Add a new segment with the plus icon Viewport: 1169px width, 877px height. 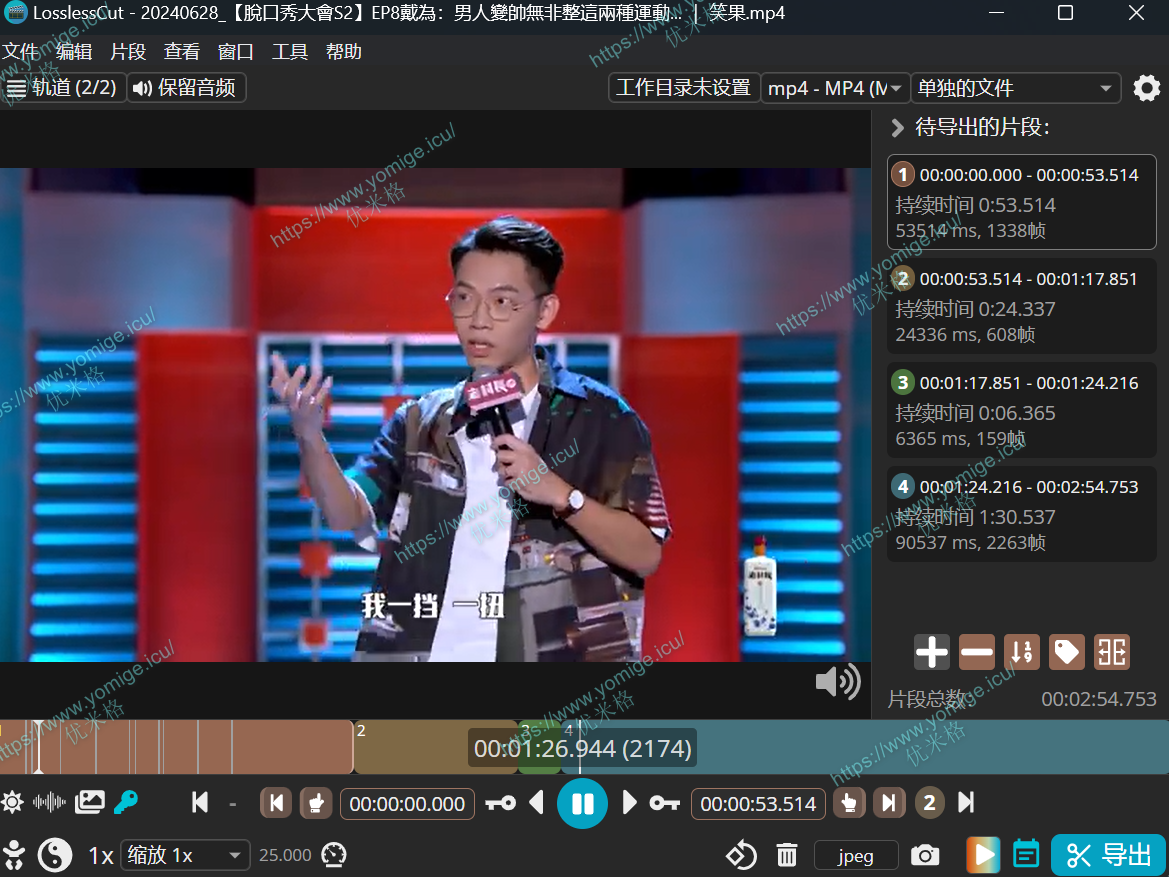931,653
